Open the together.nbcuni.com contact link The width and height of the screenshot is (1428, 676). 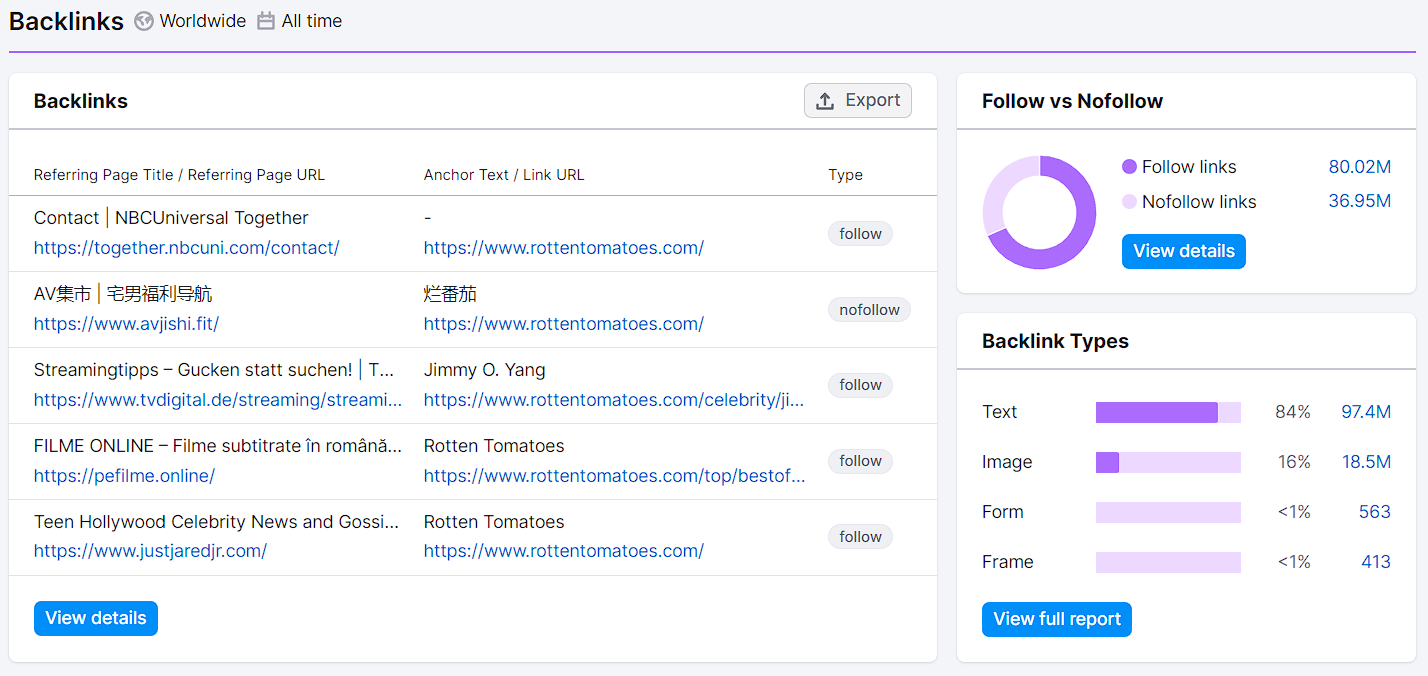click(x=187, y=248)
